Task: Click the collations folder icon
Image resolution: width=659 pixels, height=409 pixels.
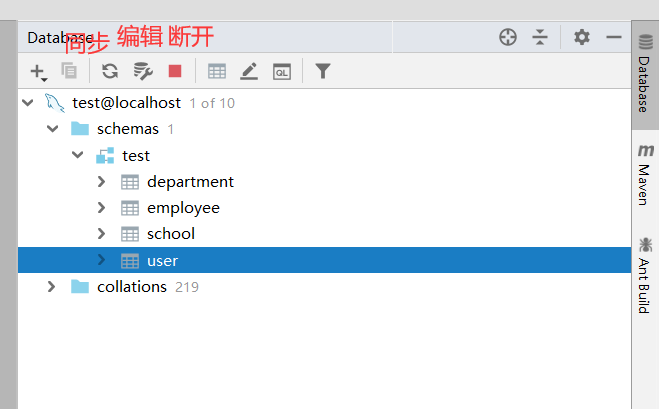Action: tap(80, 287)
